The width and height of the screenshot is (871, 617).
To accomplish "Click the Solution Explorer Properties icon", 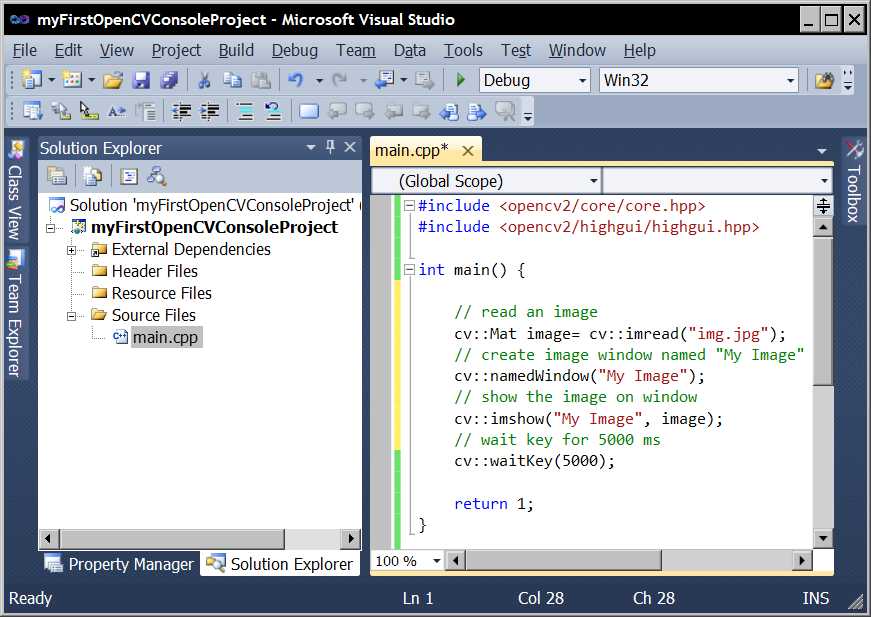I will coord(56,177).
